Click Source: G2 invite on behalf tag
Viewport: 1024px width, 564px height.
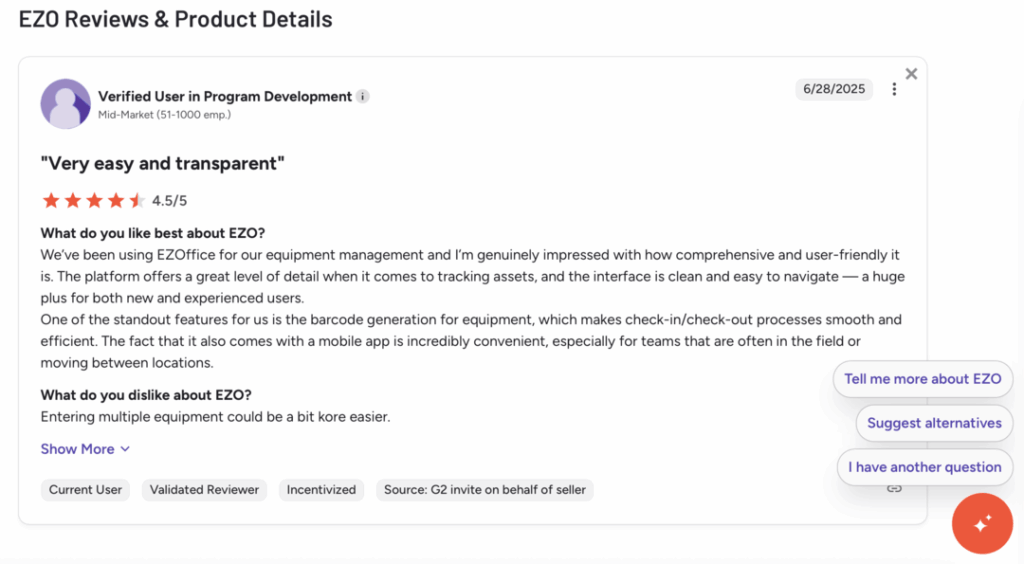(x=486, y=490)
